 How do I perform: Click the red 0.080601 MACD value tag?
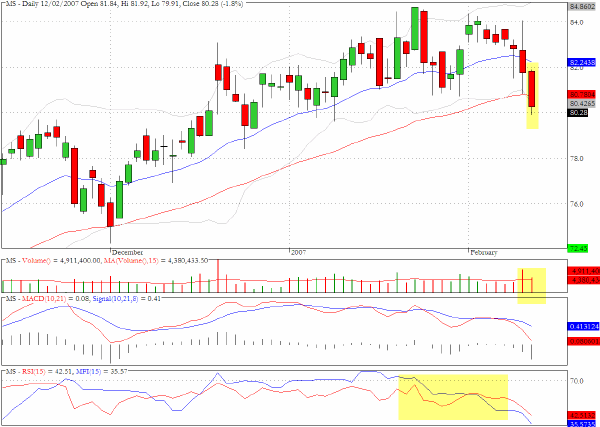(x=584, y=341)
